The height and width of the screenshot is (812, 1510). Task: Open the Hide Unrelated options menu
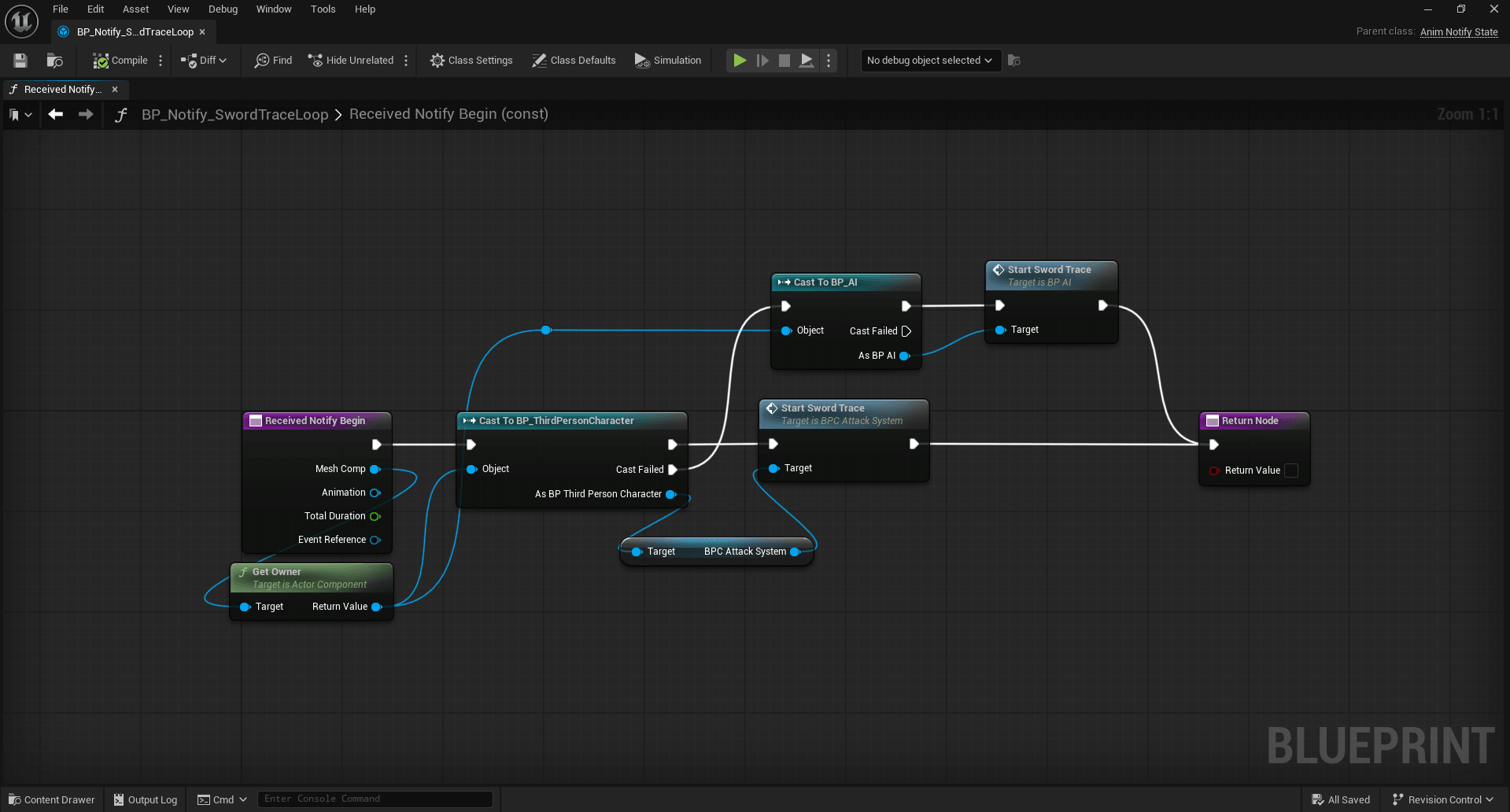tap(406, 61)
